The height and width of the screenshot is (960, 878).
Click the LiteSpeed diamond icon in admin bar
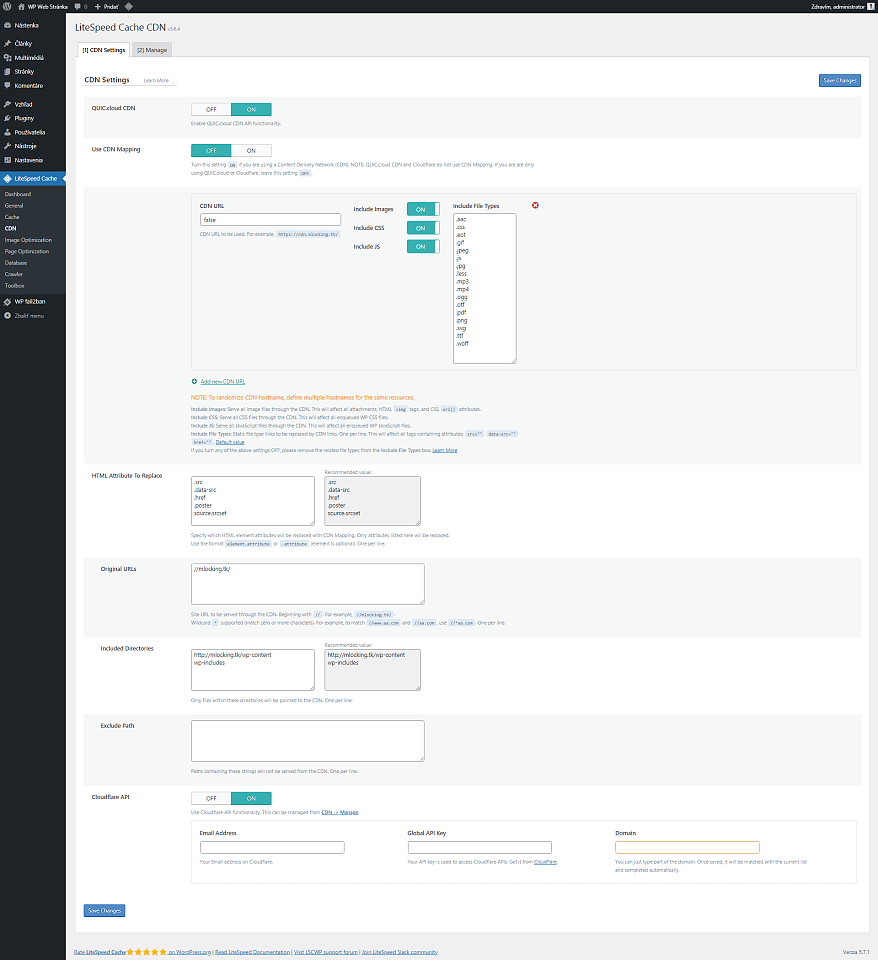[x=129, y=6]
